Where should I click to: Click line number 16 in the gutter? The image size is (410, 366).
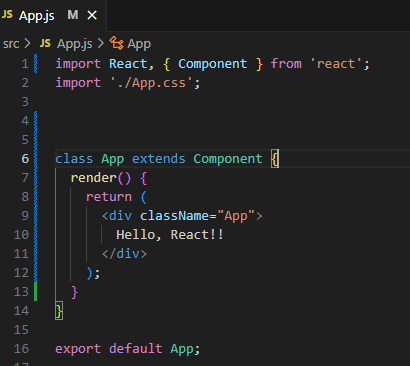point(21,349)
